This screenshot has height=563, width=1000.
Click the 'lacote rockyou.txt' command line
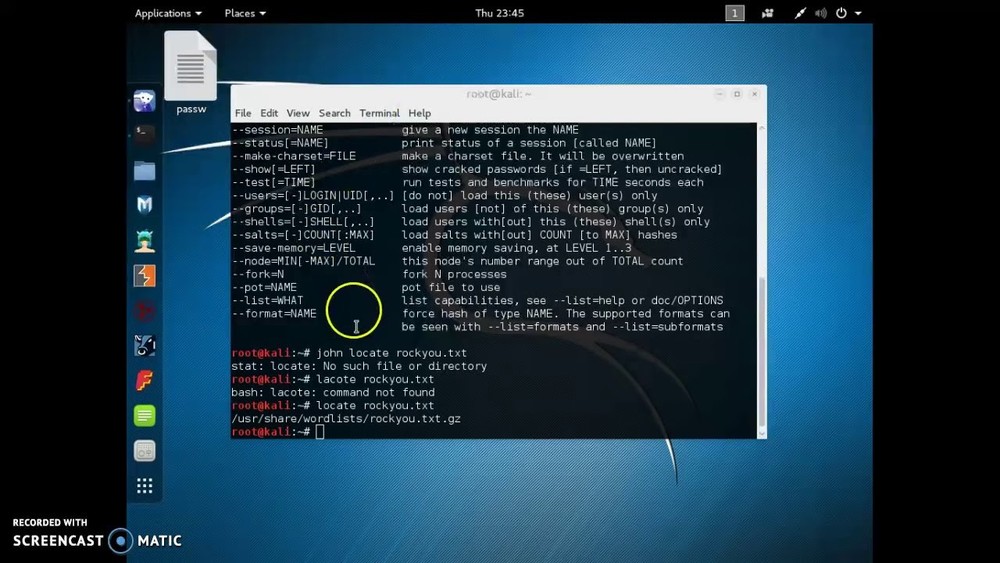375,379
